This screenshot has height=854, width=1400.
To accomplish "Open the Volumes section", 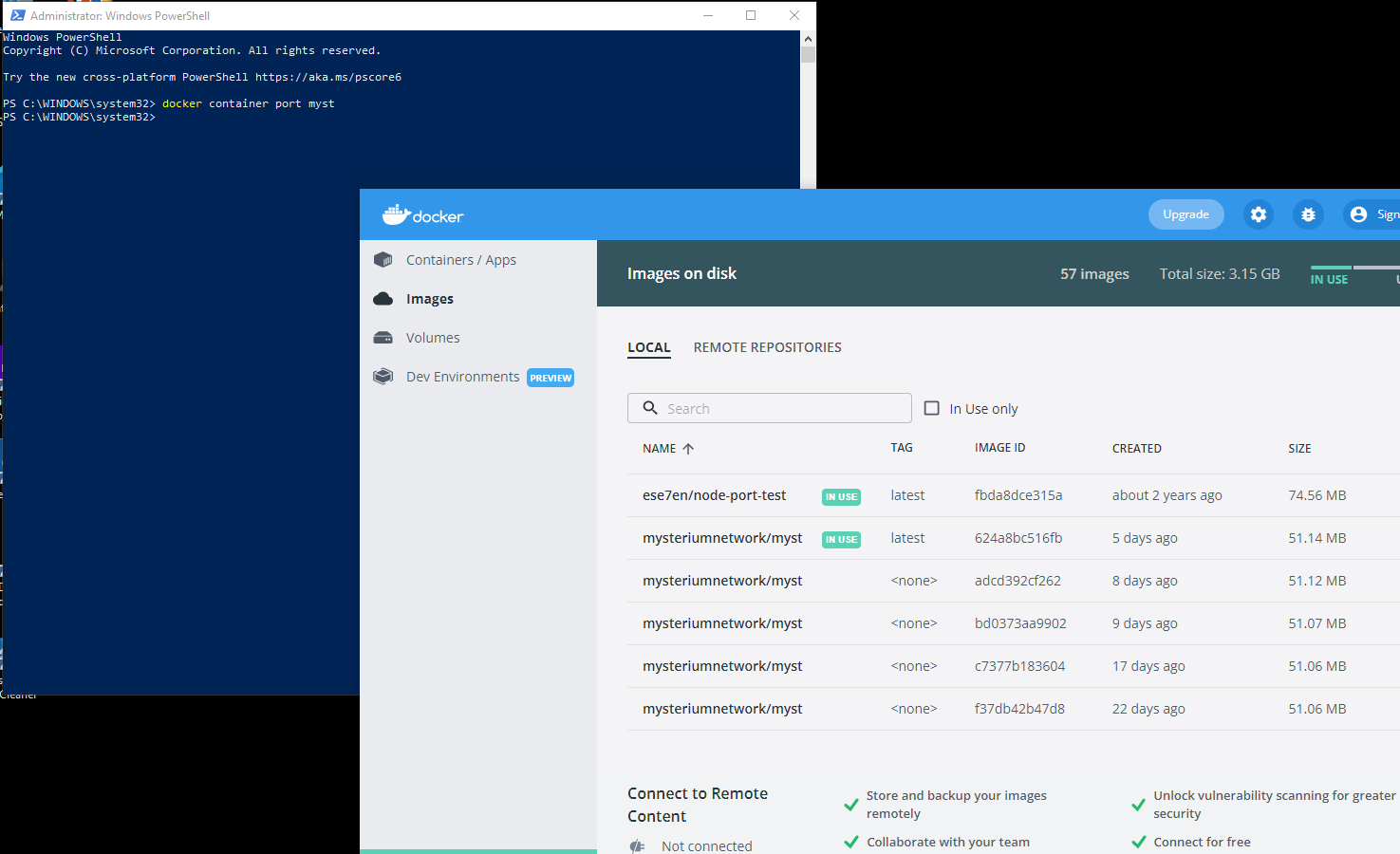I will [x=433, y=338].
